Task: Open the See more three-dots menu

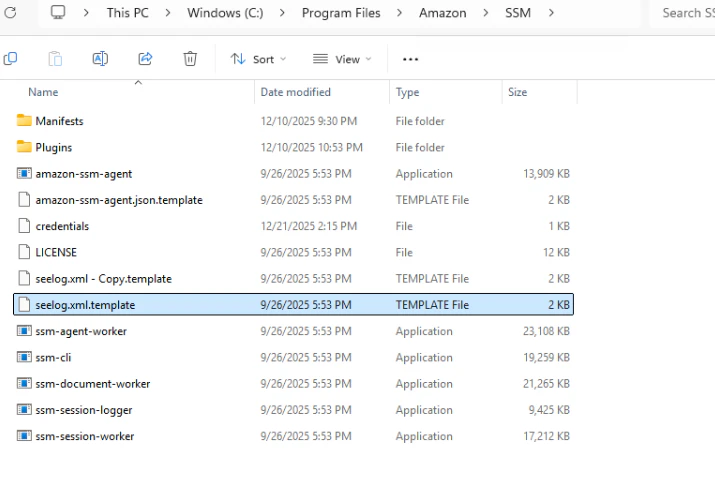Action: tap(410, 59)
